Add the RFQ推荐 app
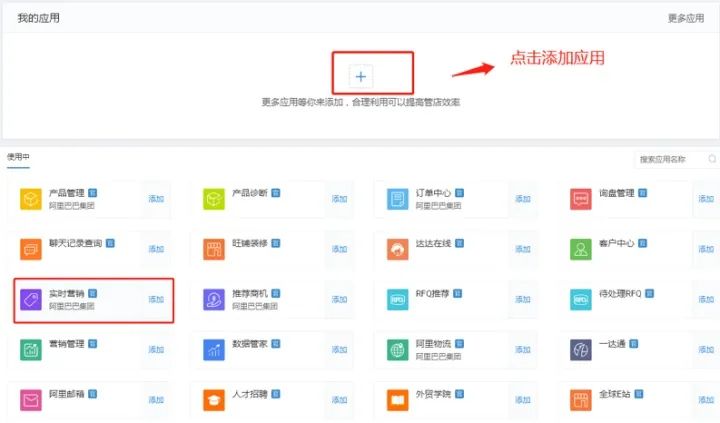This screenshot has width=720, height=423. pos(523,299)
